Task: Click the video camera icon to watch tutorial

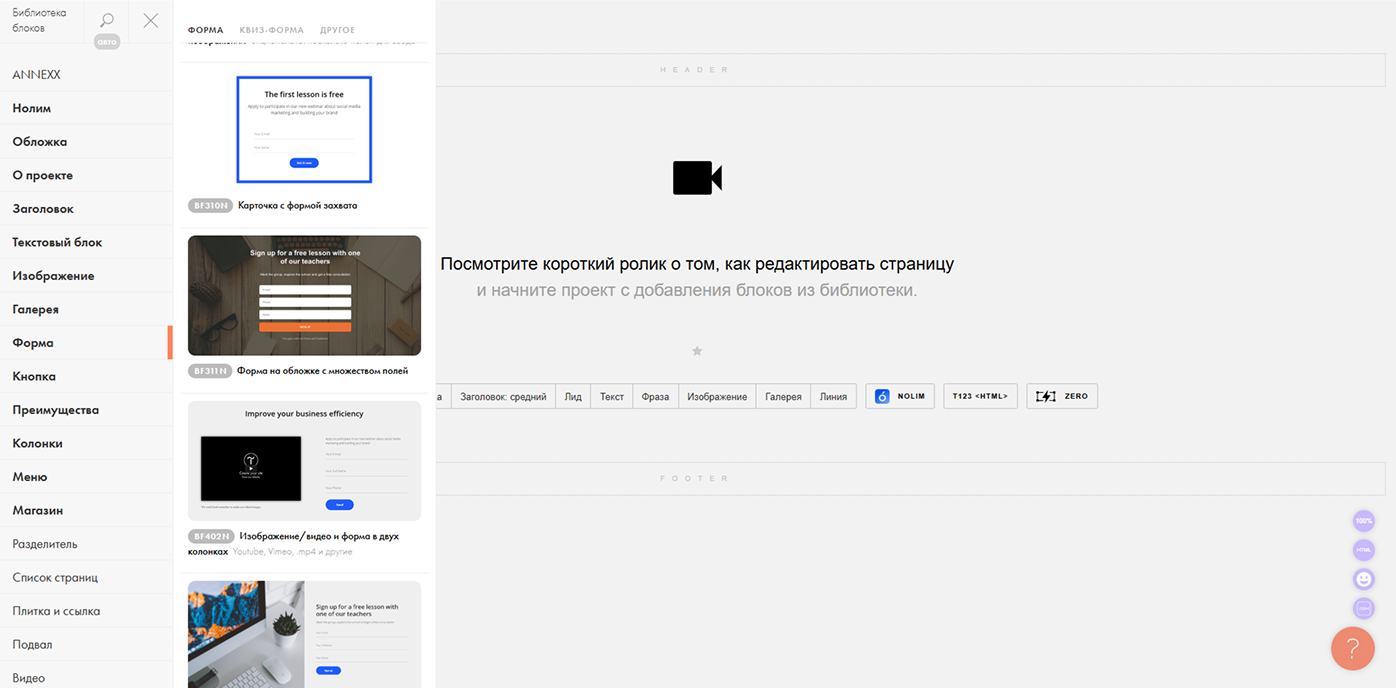Action: [x=696, y=176]
